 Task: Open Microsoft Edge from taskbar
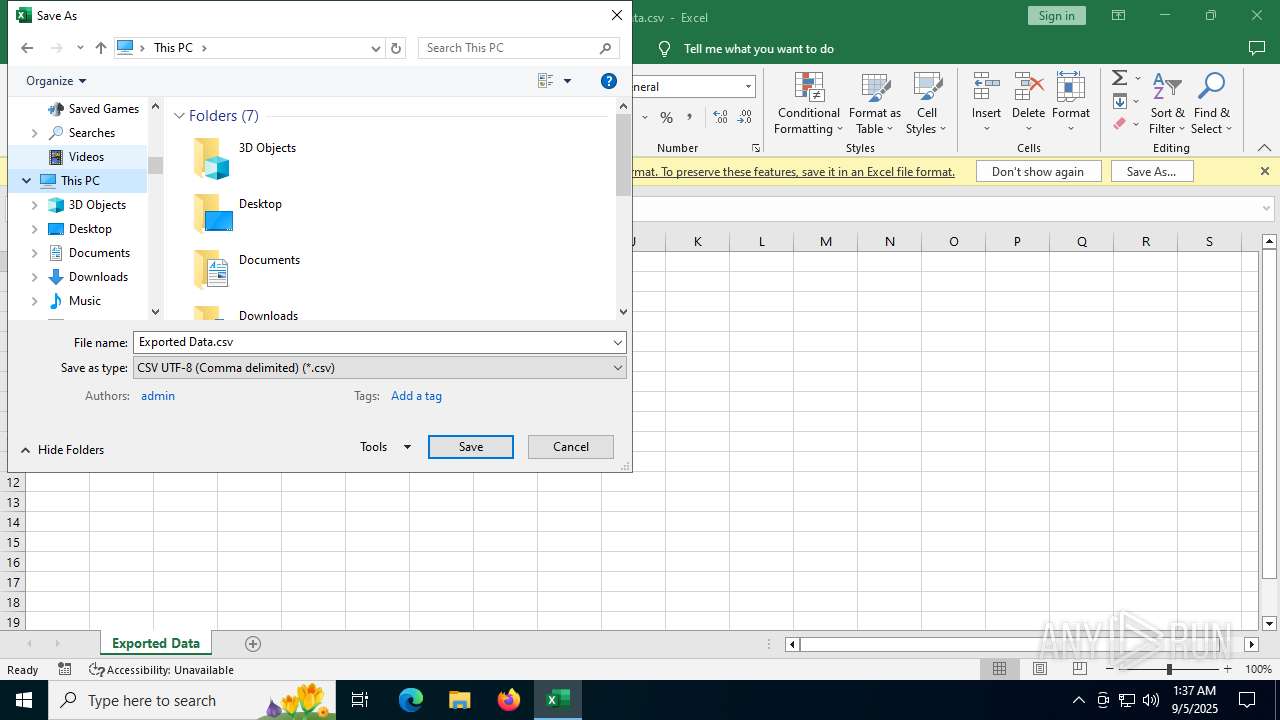pos(411,700)
